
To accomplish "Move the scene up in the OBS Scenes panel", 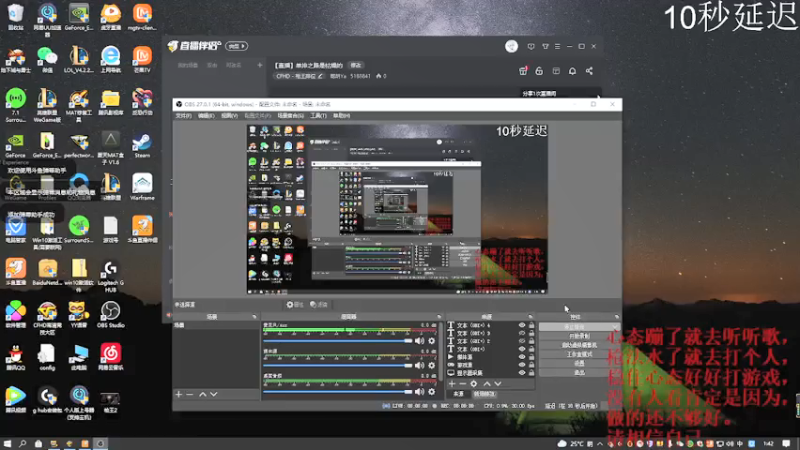I will coord(203,394).
